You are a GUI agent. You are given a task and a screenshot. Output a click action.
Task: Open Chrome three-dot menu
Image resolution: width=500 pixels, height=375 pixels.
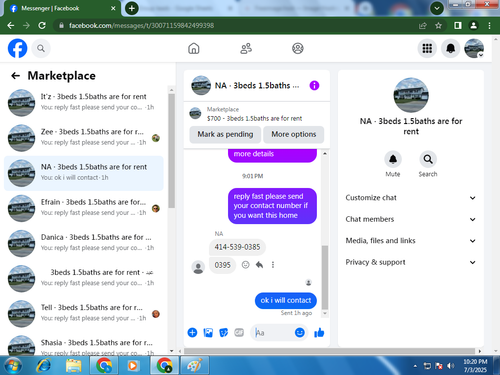click(x=489, y=25)
